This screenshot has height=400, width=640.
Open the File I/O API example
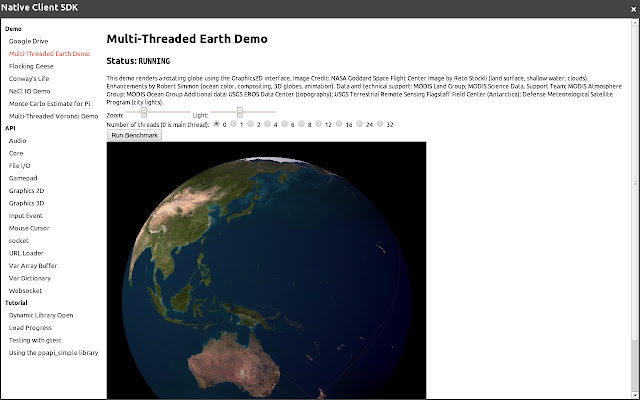point(19,166)
